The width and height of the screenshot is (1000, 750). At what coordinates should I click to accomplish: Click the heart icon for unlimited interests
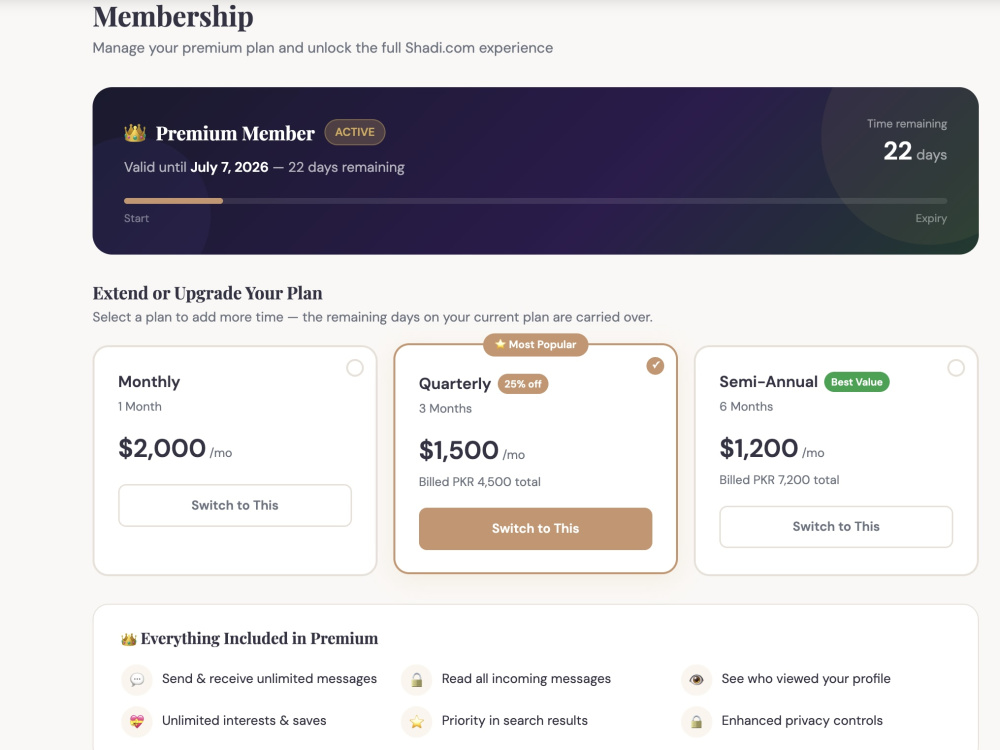point(136,721)
